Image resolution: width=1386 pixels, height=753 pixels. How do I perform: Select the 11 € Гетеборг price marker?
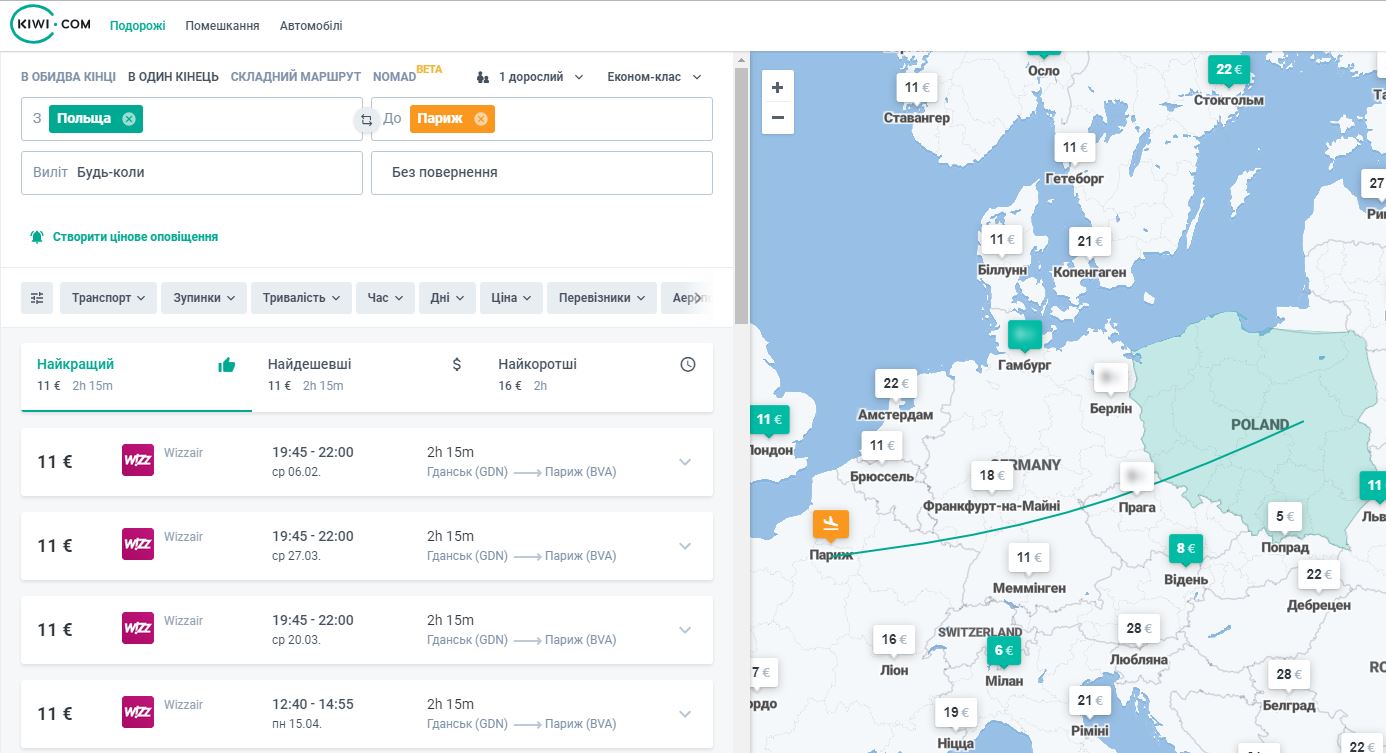[1075, 148]
